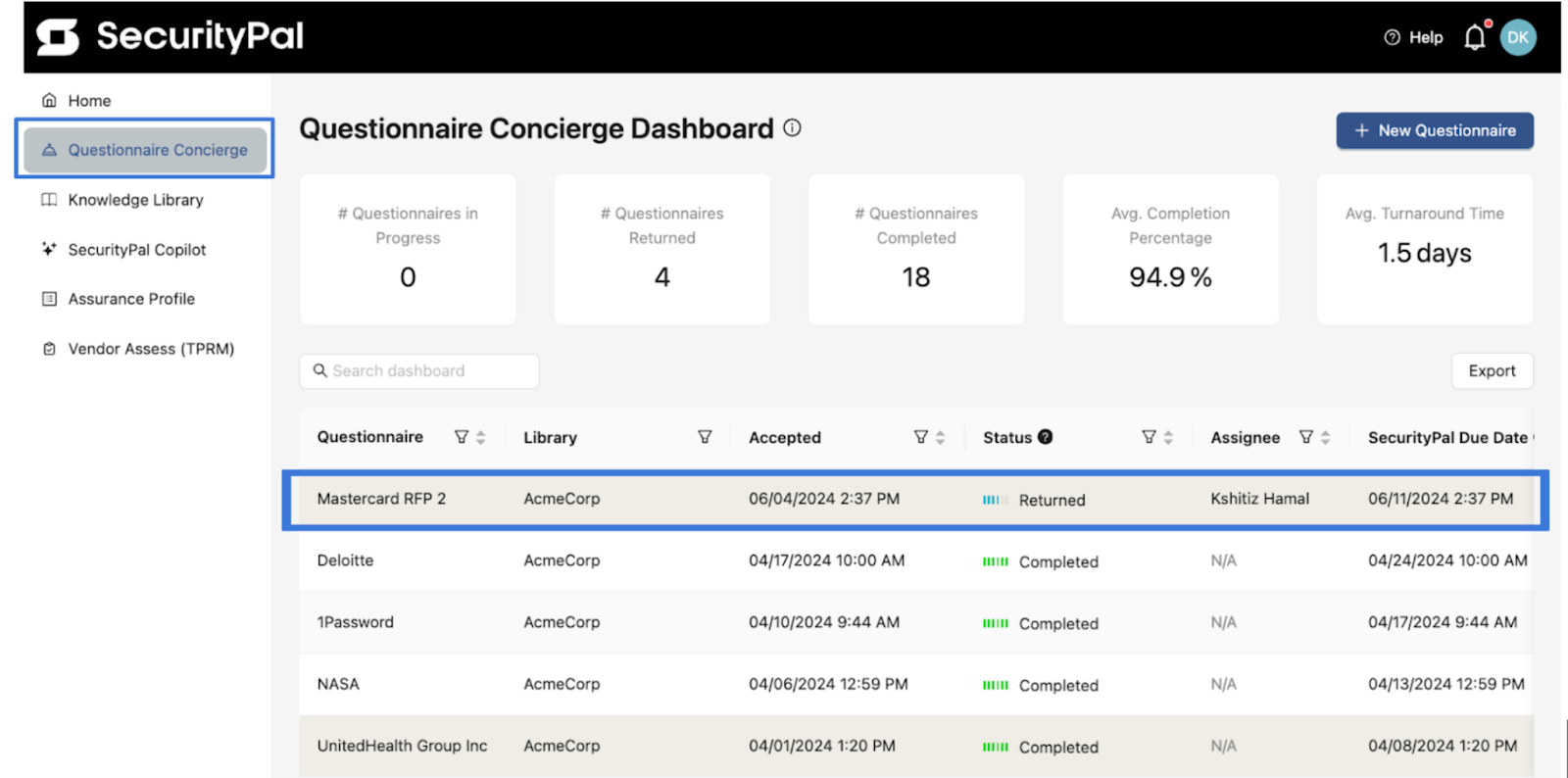Click the Returned status of Mastercard RFP 2
1568x778 pixels.
pyautogui.click(x=1034, y=500)
